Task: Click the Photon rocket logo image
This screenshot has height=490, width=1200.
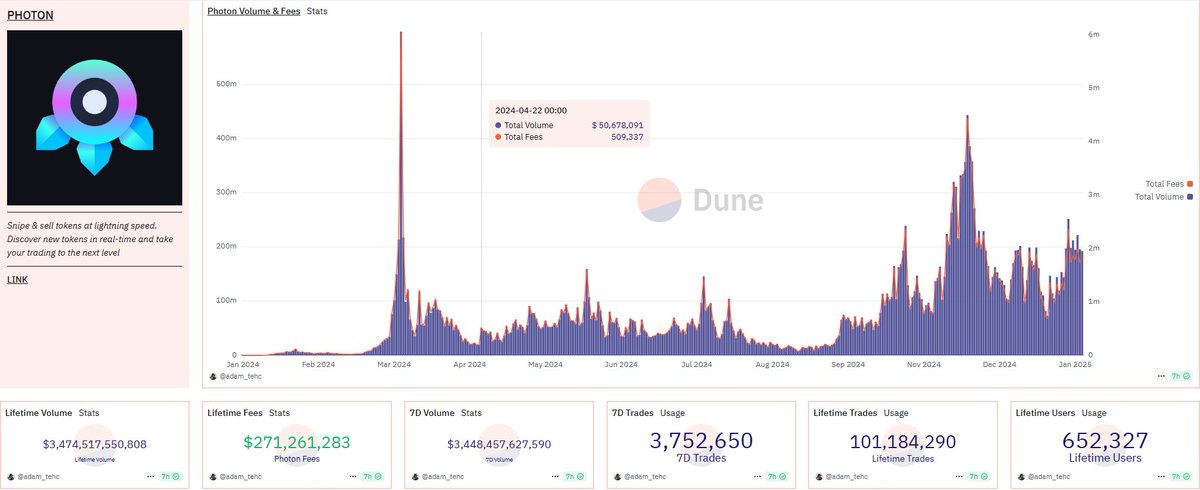Action: [x=94, y=118]
